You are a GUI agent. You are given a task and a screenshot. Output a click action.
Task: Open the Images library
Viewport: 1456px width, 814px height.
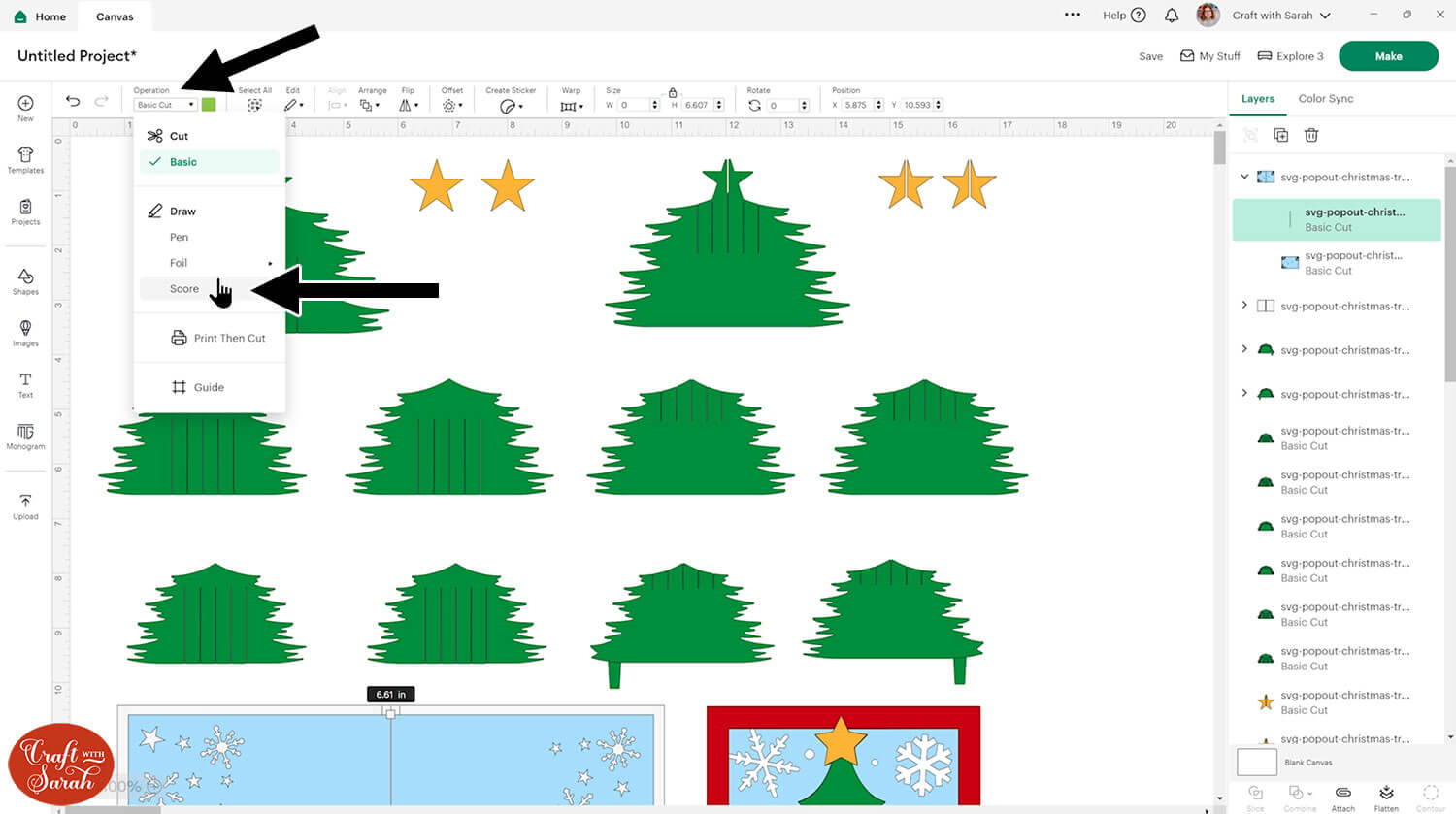tap(25, 334)
